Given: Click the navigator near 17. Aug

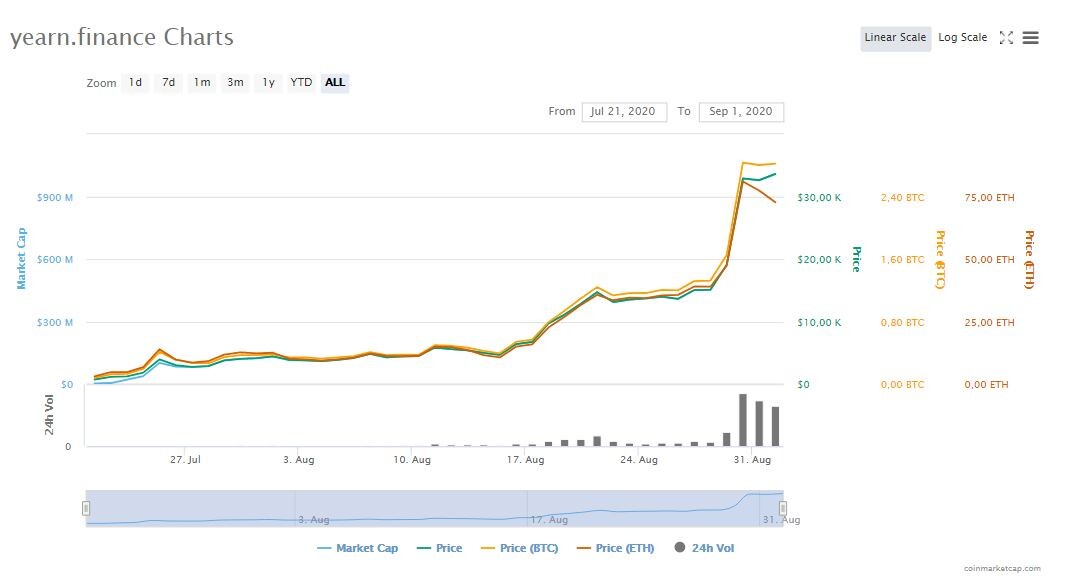Looking at the screenshot, I should [549, 520].
